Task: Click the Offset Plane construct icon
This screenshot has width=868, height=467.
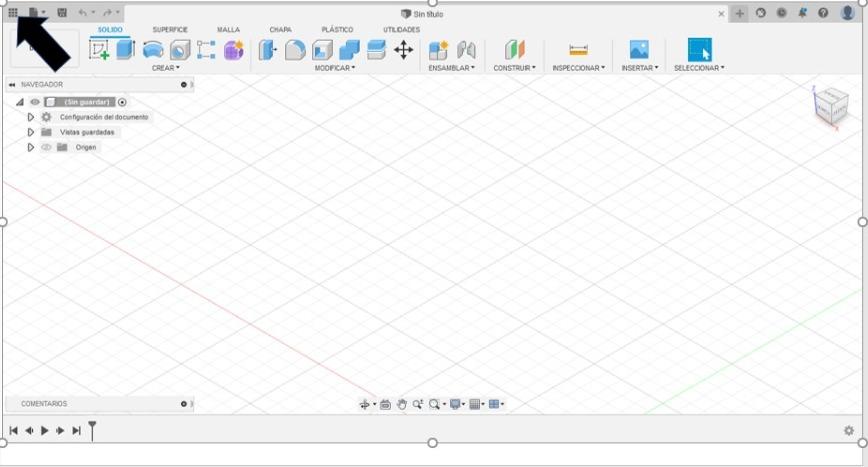Action: 514,50
